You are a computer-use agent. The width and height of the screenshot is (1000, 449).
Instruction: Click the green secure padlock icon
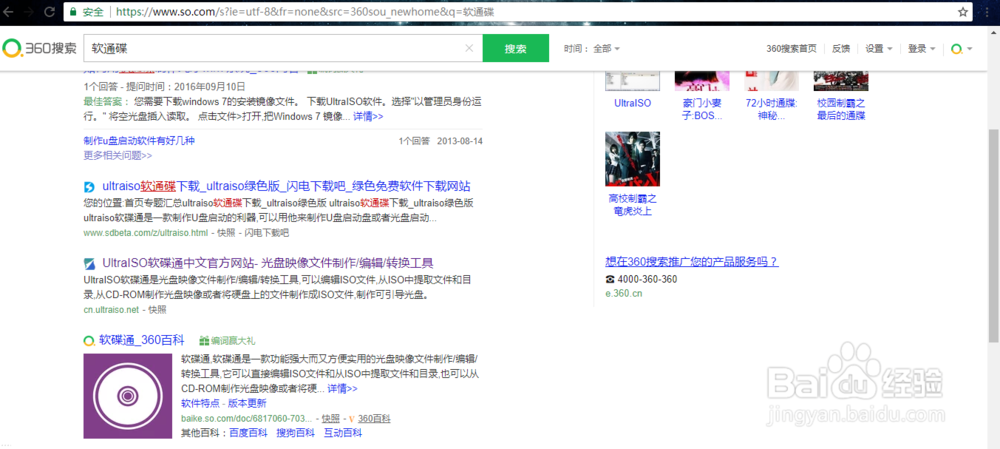pyautogui.click(x=73, y=12)
